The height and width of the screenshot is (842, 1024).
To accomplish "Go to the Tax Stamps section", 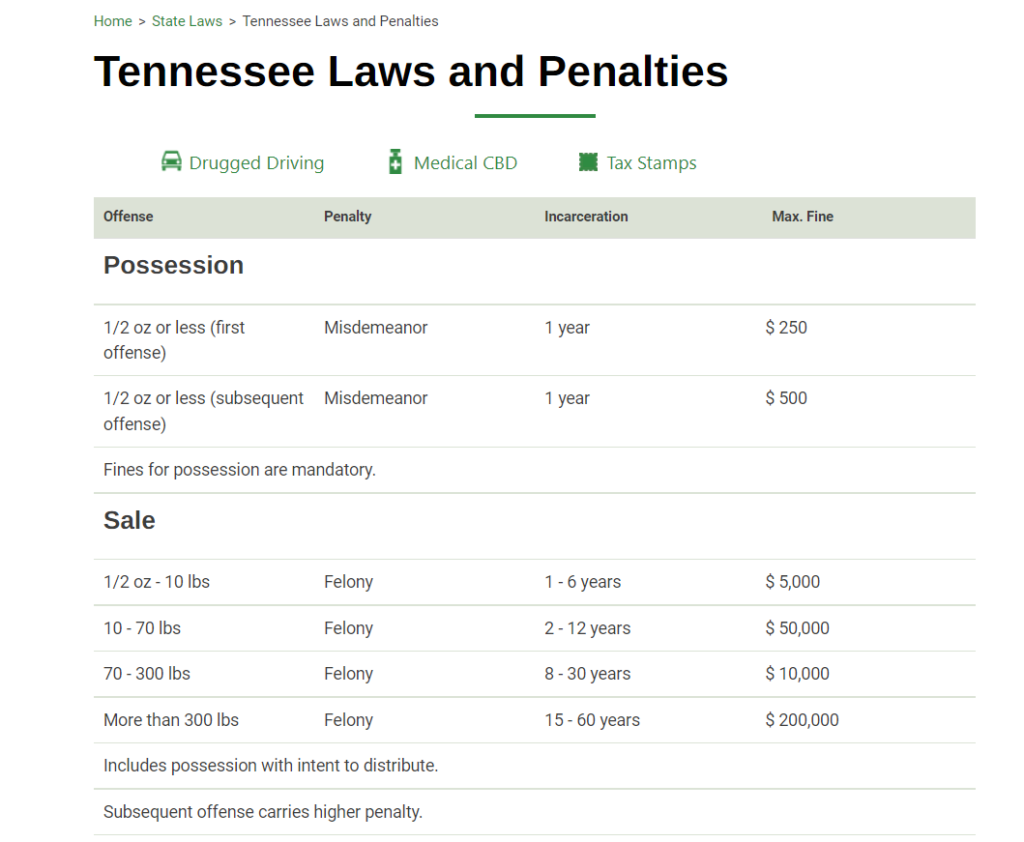I will tap(651, 163).
